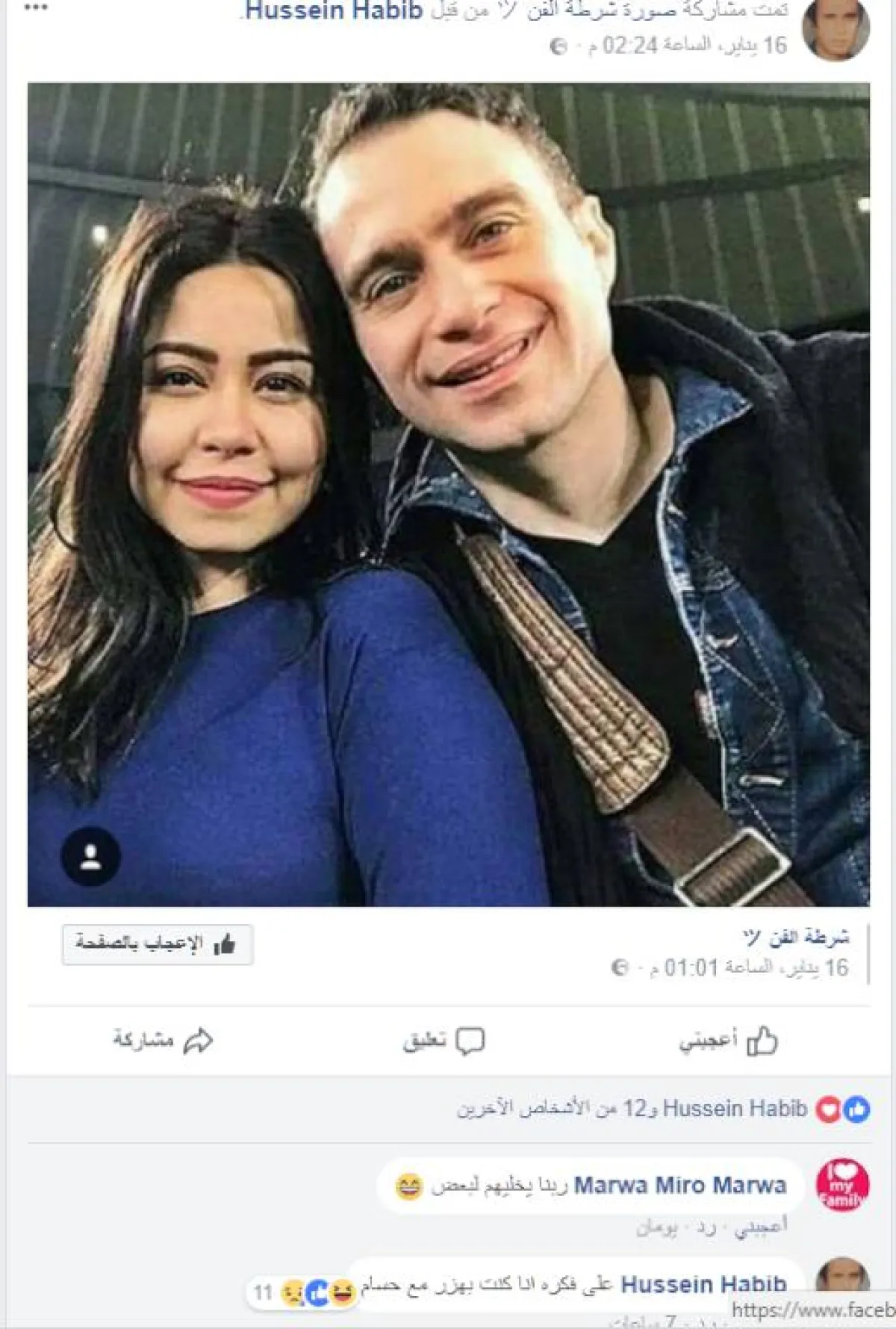Click the globe privacy icon beside 02:24 timestamp
Screen dimensions: 896x1329
pyautogui.click(x=559, y=46)
